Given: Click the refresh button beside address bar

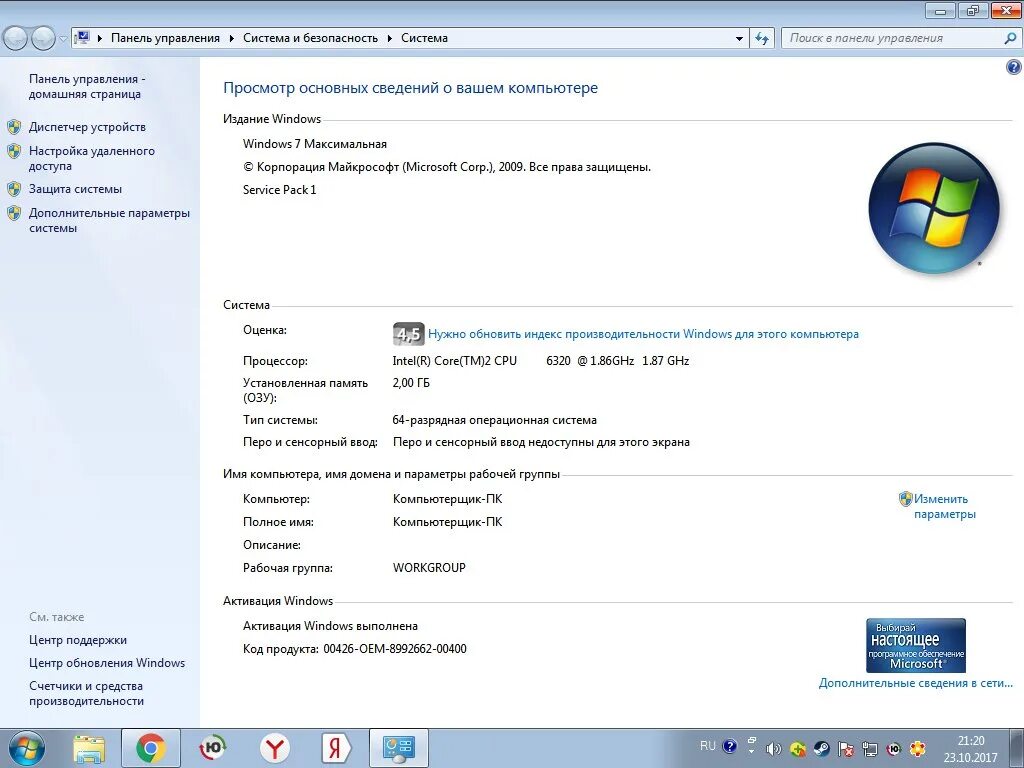Looking at the screenshot, I should 762,38.
